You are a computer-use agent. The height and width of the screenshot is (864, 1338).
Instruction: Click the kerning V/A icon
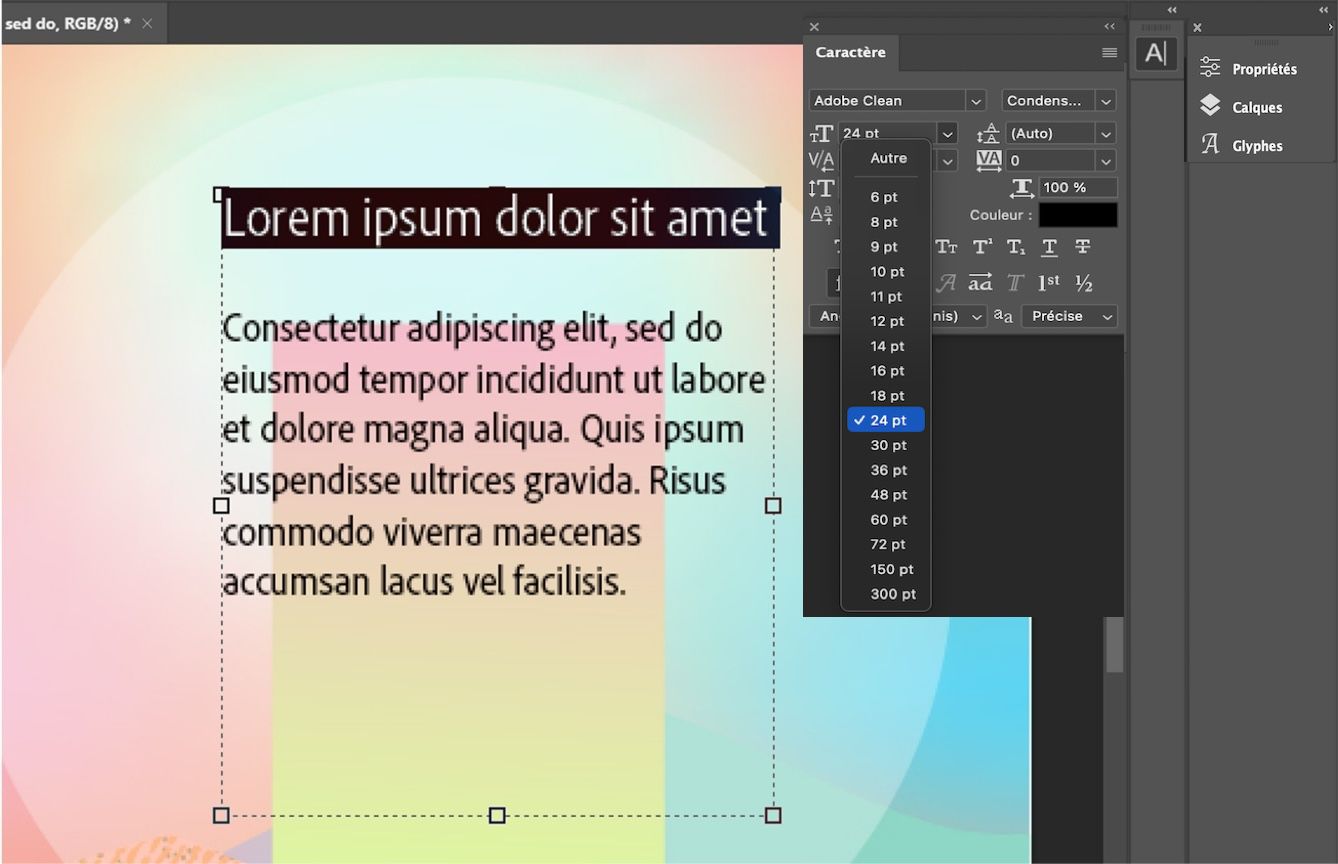click(x=821, y=160)
